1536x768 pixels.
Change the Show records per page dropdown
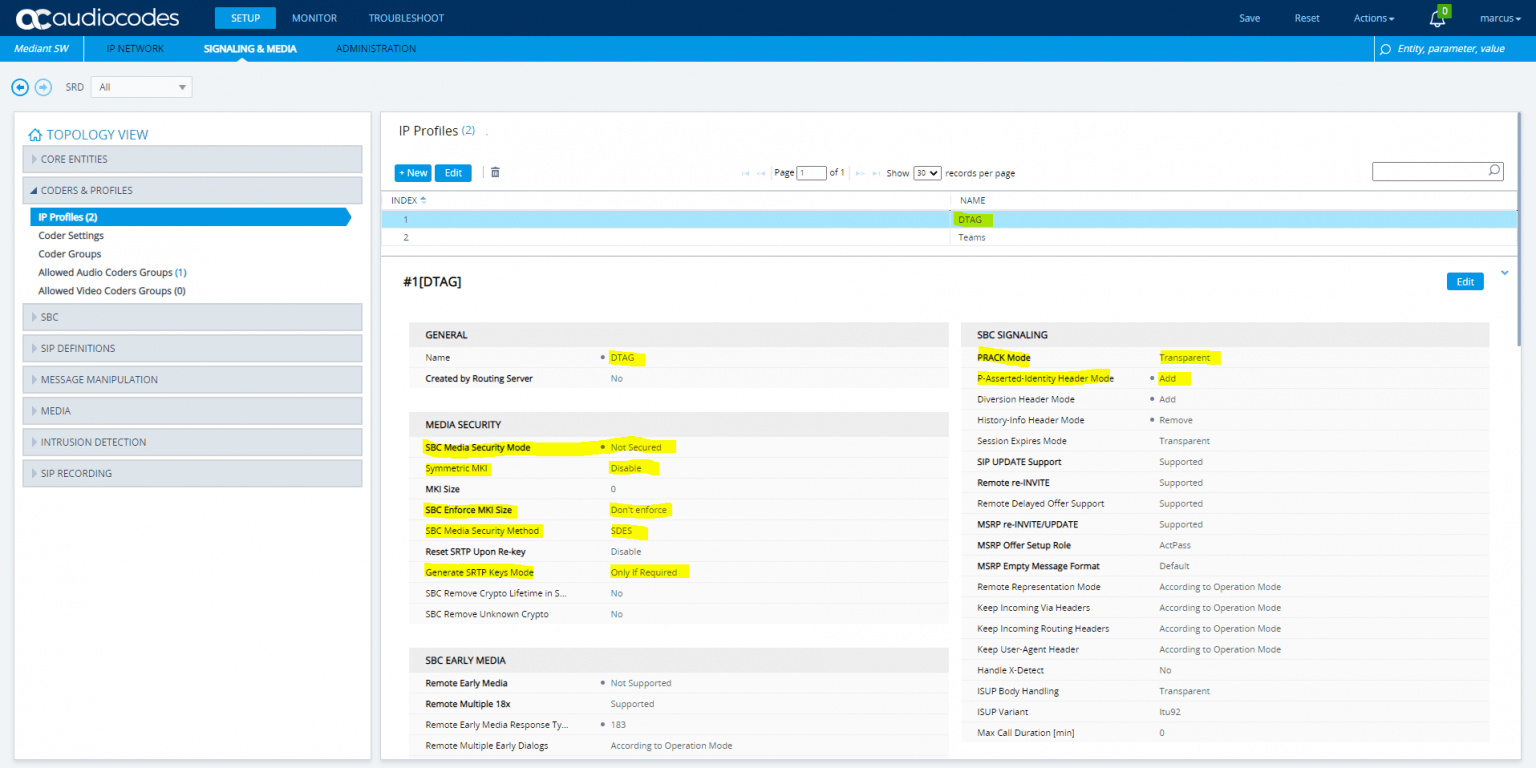[926, 172]
